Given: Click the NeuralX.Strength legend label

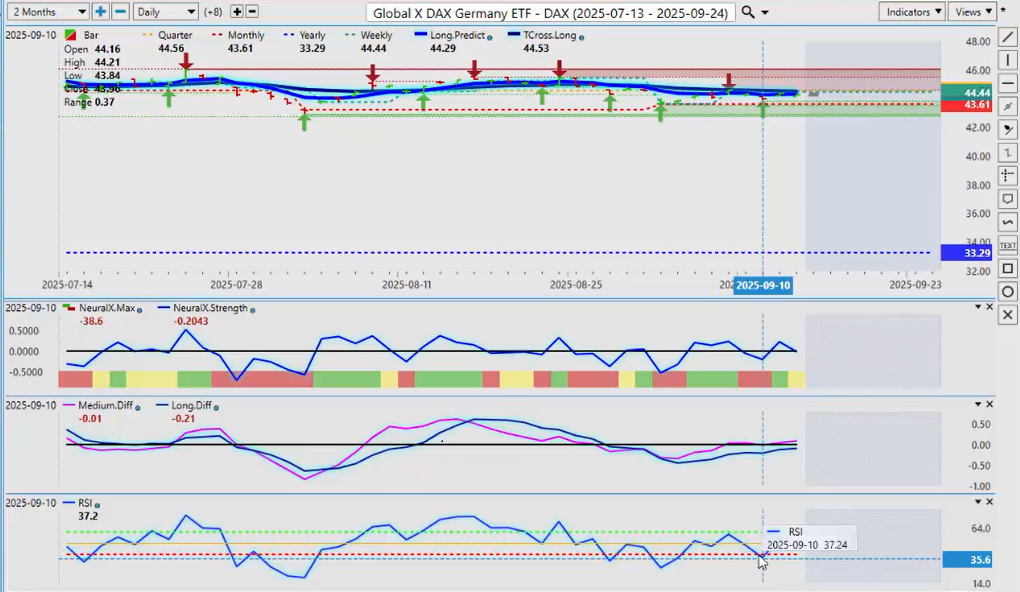Looking at the screenshot, I should [x=210, y=308].
